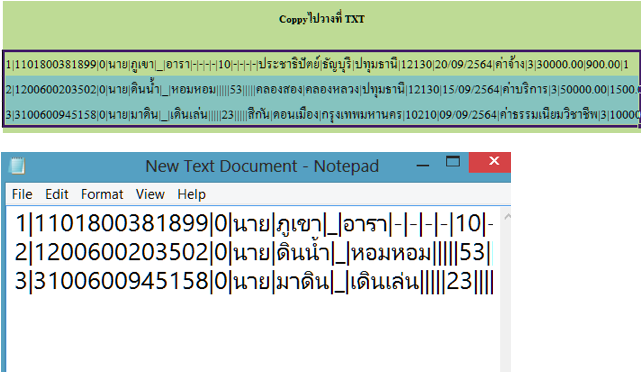Viewport: 641px width, 385px height.
Task: Open the Edit menu
Action: click(x=56, y=194)
